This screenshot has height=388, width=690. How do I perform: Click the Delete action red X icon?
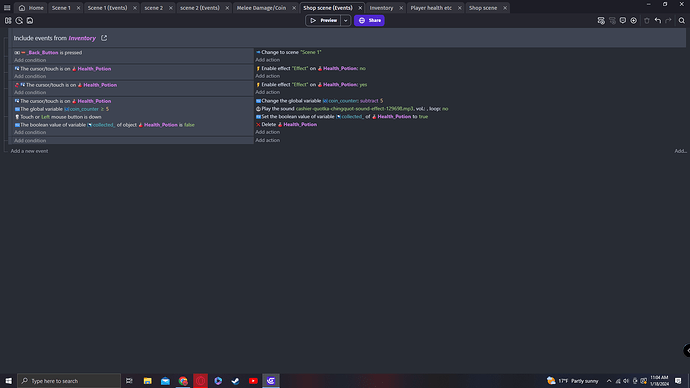258,124
